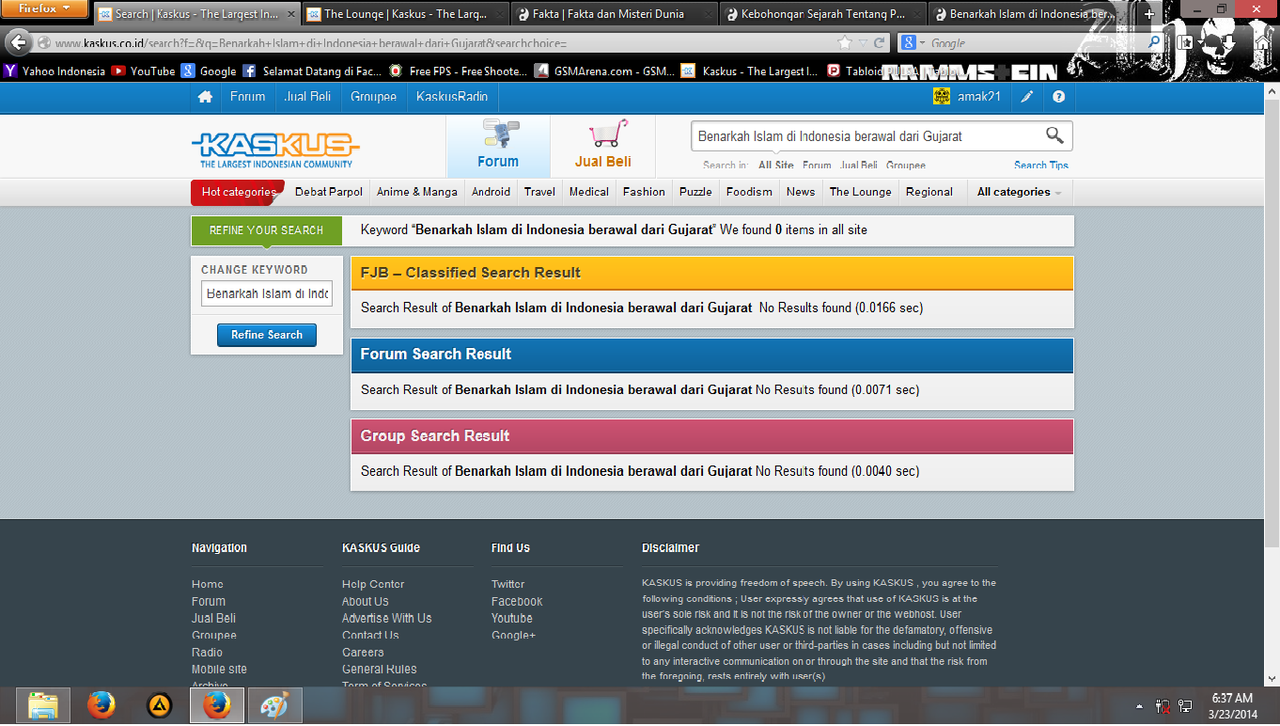Image resolution: width=1280 pixels, height=726 pixels.
Task: Click the browser back arrow
Action: coord(18,43)
